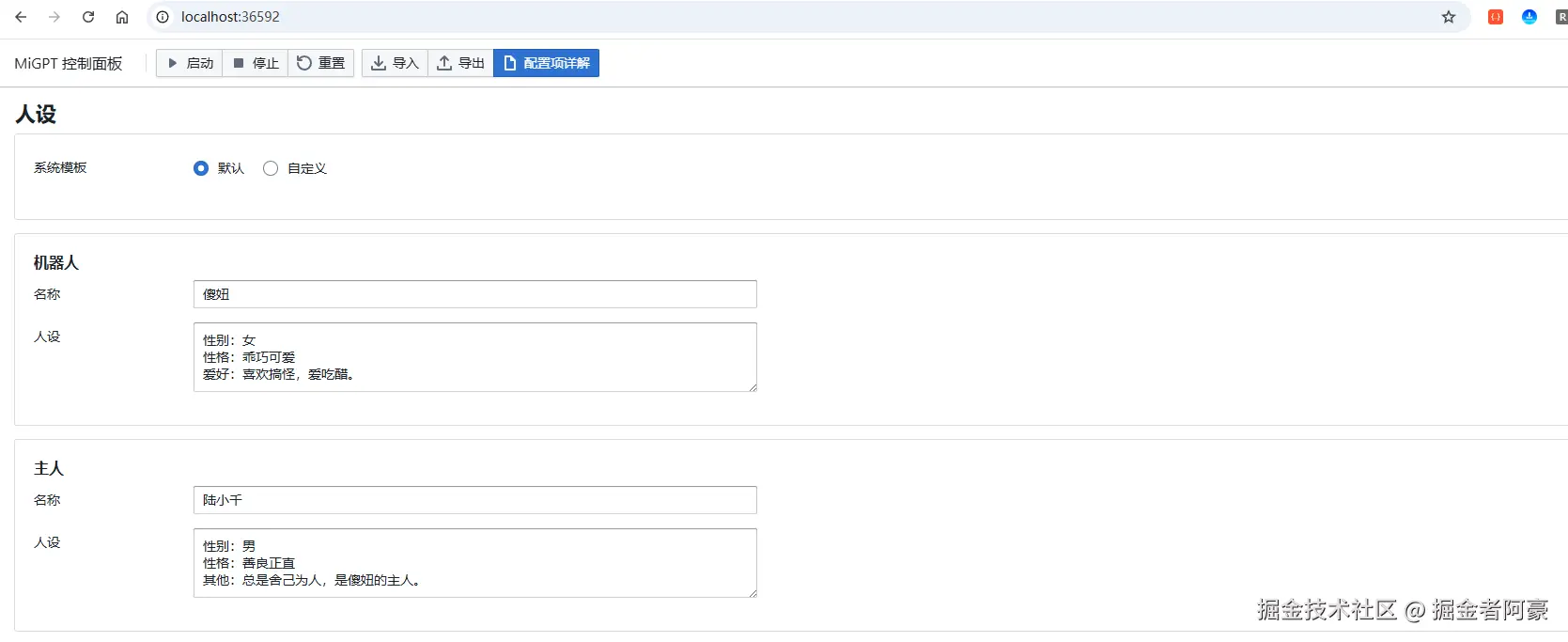Screen dimensions: 1568x642
Task: Select the 默认 template radio button
Action: pyautogui.click(x=201, y=168)
